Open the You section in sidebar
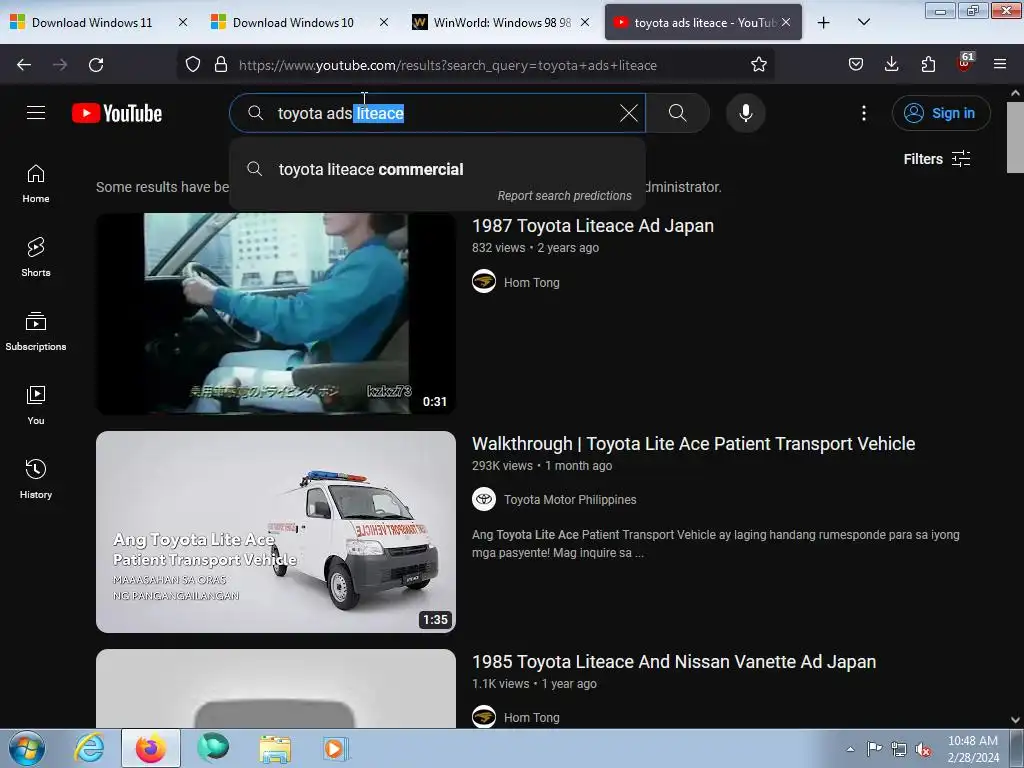 [36, 406]
